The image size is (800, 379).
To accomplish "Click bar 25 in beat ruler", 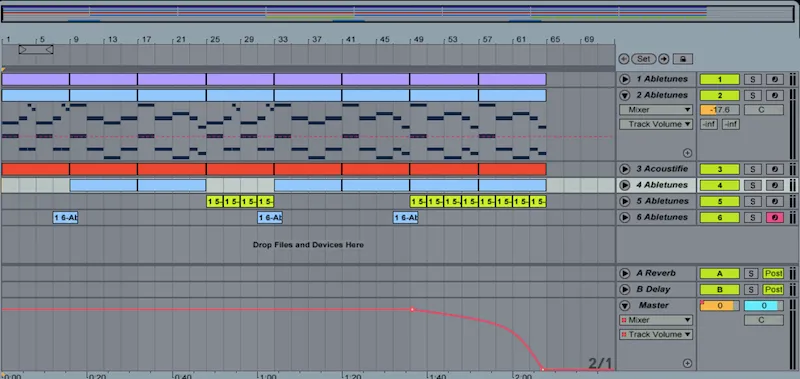I will coord(215,39).
